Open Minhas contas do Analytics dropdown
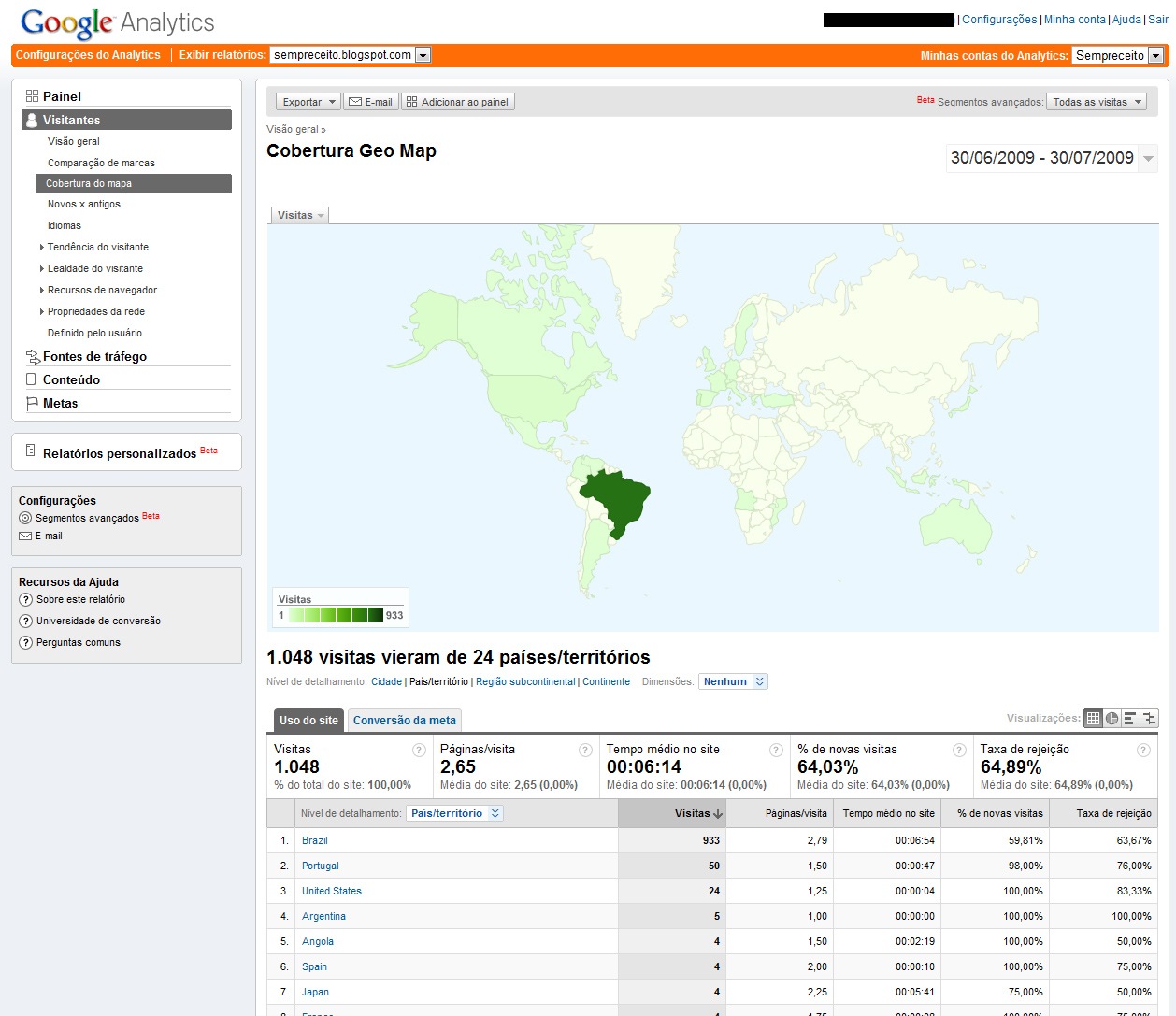This screenshot has height=1016, width=1176. [1117, 55]
